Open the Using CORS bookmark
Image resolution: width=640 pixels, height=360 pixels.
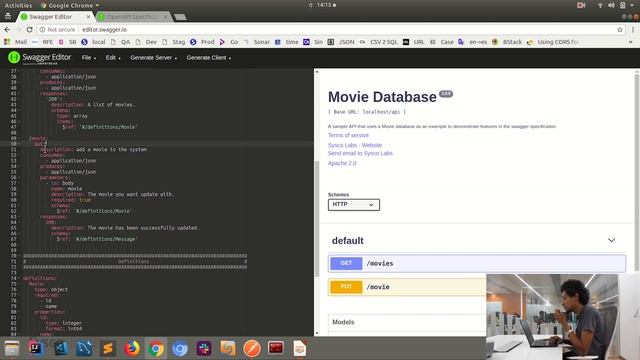553,42
